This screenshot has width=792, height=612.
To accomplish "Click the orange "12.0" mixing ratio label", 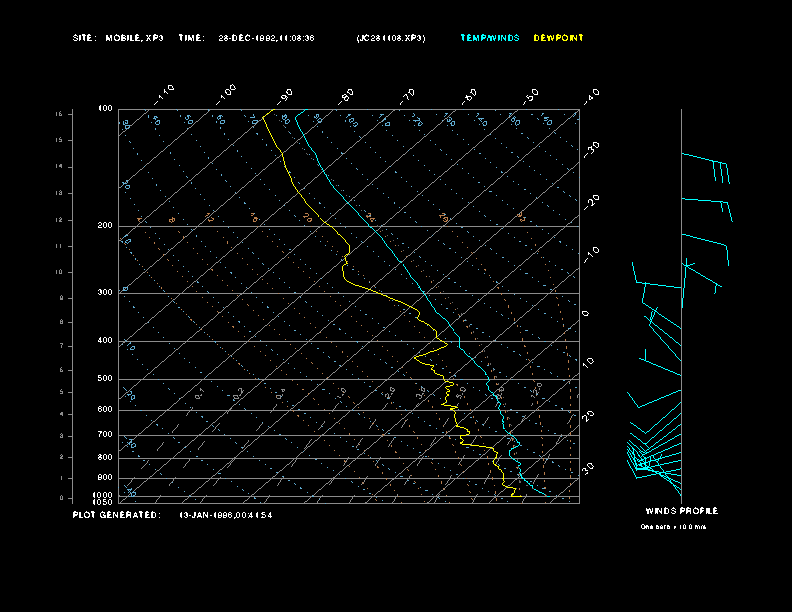I will pyautogui.click(x=536, y=389).
